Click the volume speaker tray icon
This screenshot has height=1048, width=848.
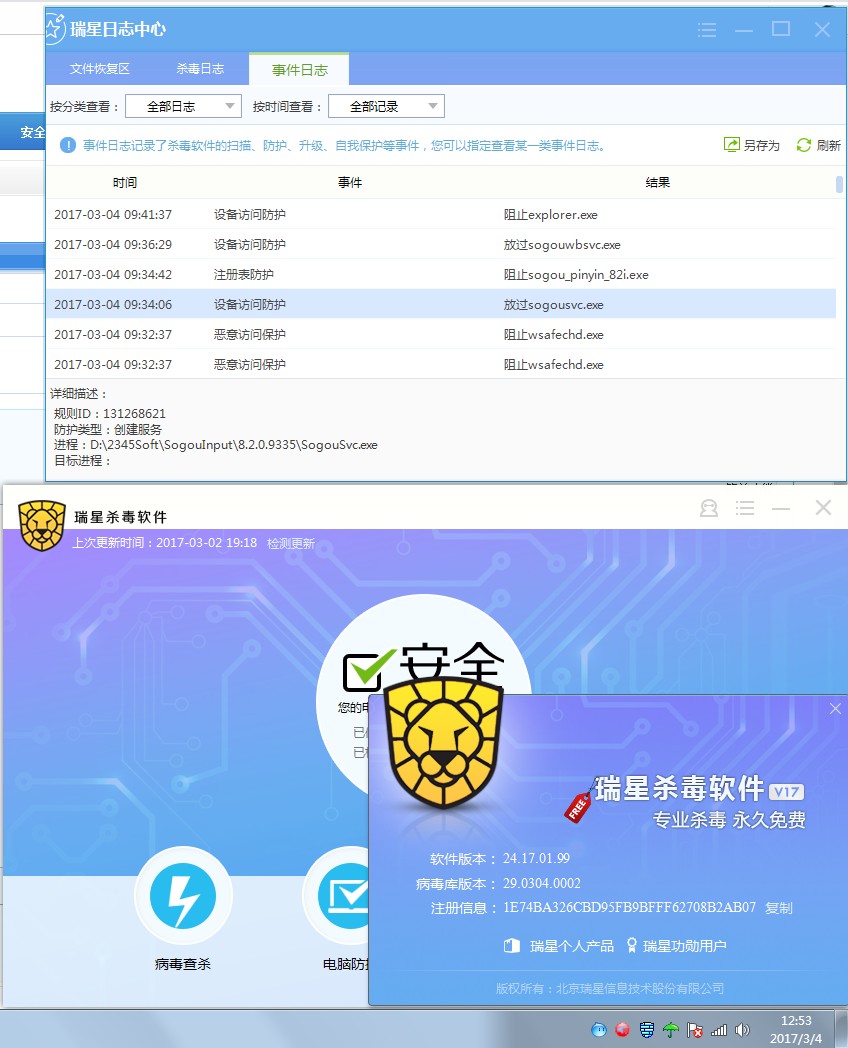pos(742,1029)
